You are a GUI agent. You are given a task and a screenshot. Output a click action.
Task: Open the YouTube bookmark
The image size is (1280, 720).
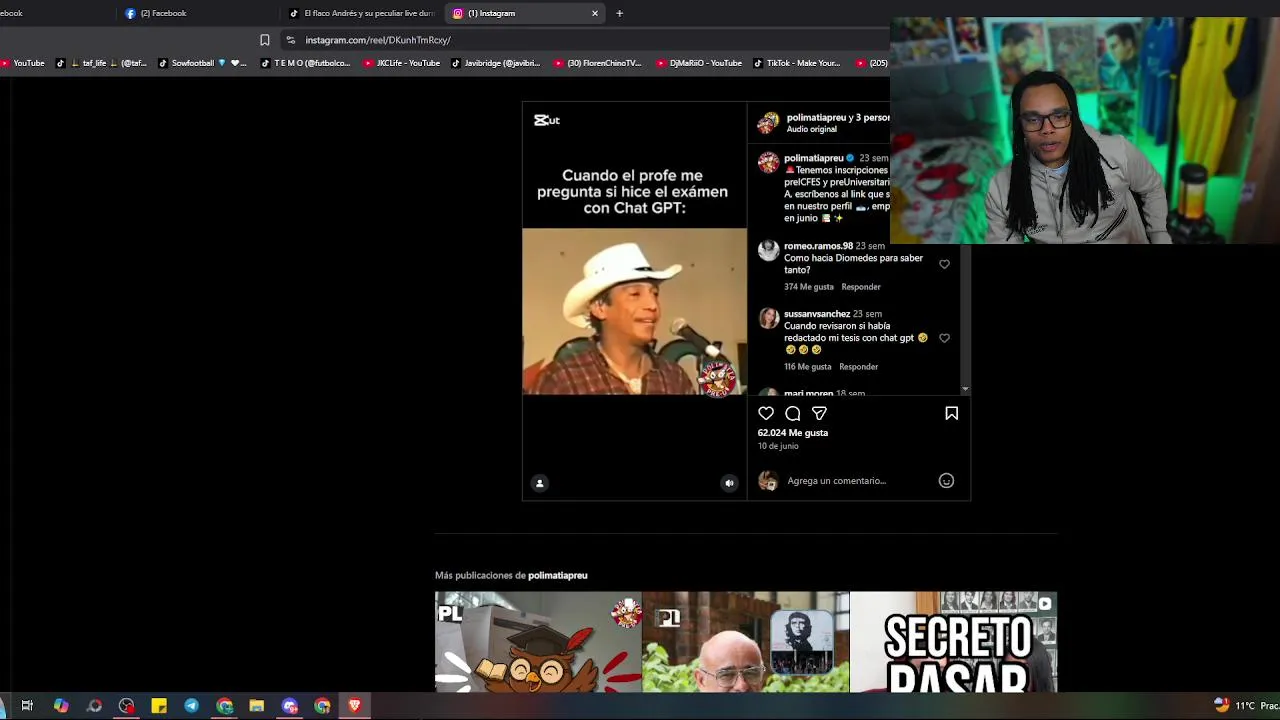click(22, 63)
